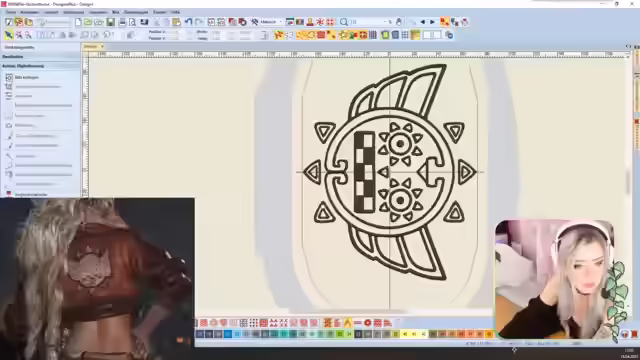The width and height of the screenshot is (640, 360).
Task: Click the trash bin icon in second toolbar
Action: [395, 35]
